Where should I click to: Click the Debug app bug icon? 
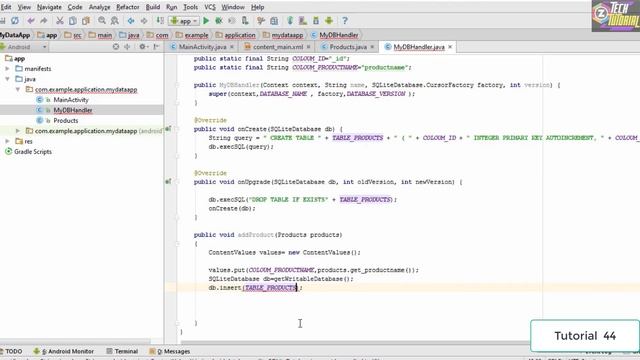[x=219, y=20]
